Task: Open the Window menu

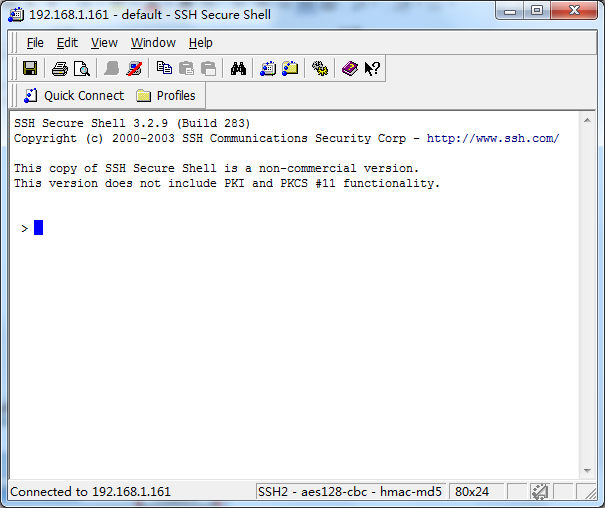Action: (153, 43)
